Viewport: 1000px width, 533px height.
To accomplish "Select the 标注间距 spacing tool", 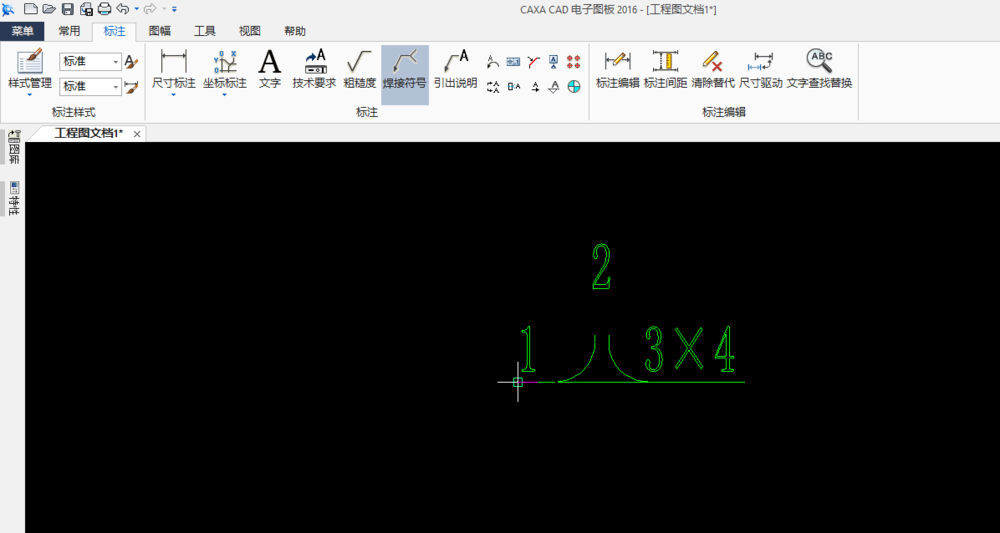I will (x=665, y=68).
